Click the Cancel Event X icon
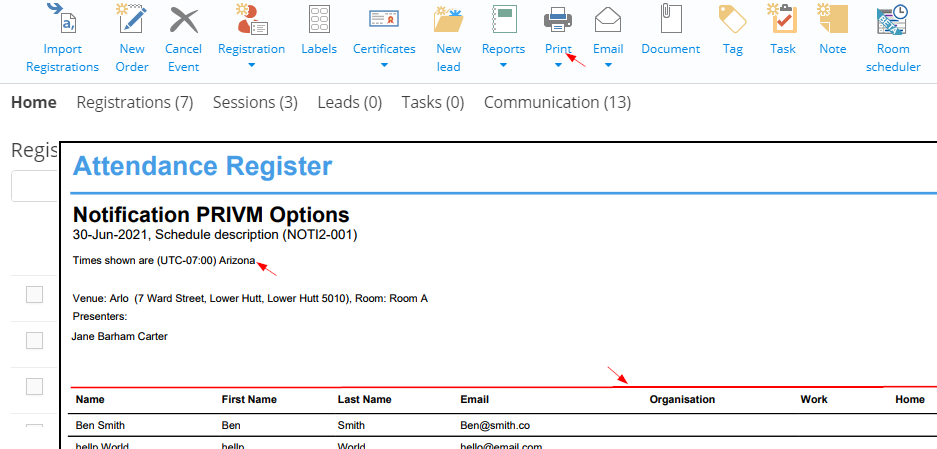 point(183,20)
